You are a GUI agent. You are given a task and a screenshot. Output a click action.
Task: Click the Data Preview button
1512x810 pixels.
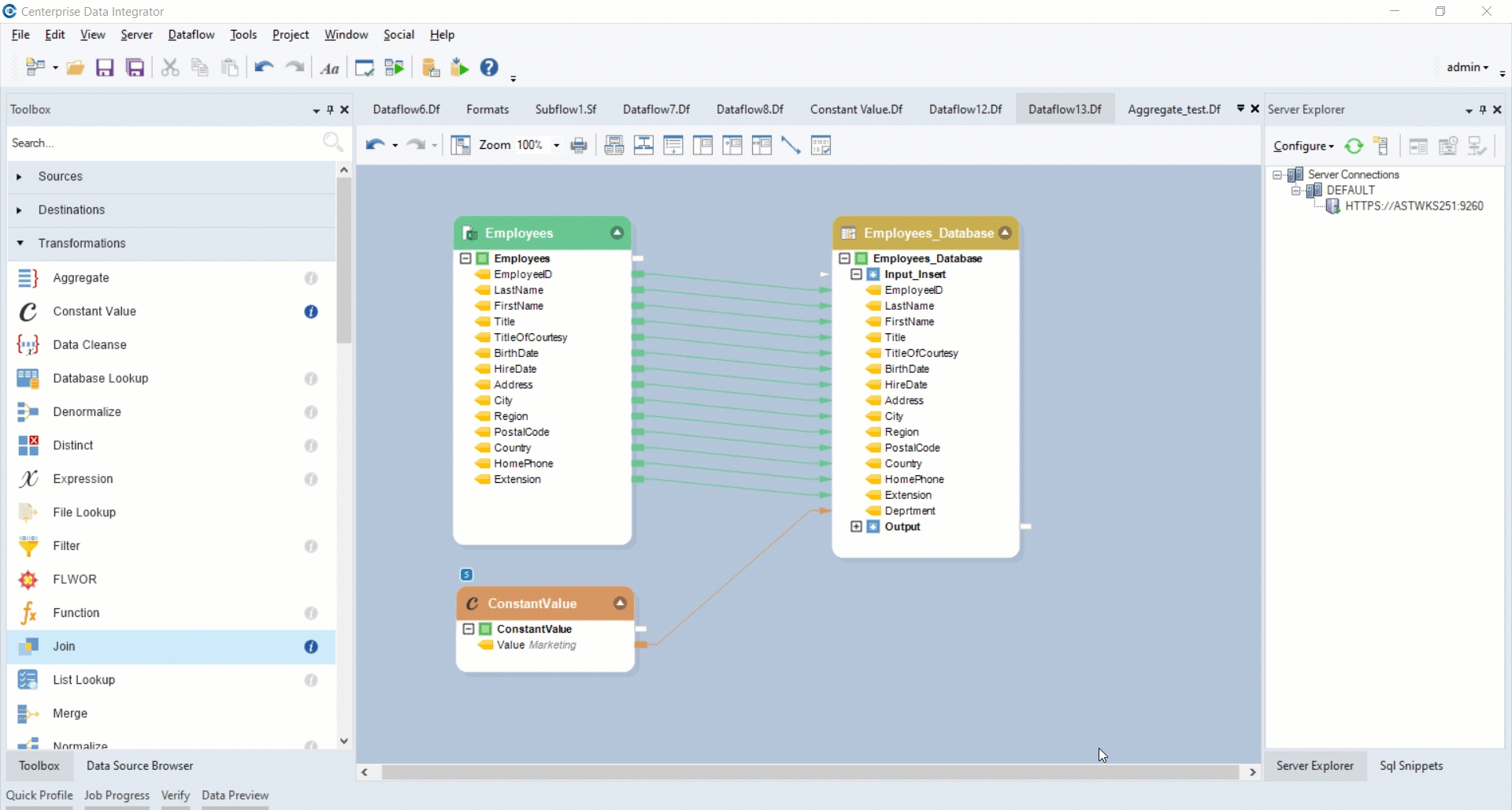click(235, 795)
